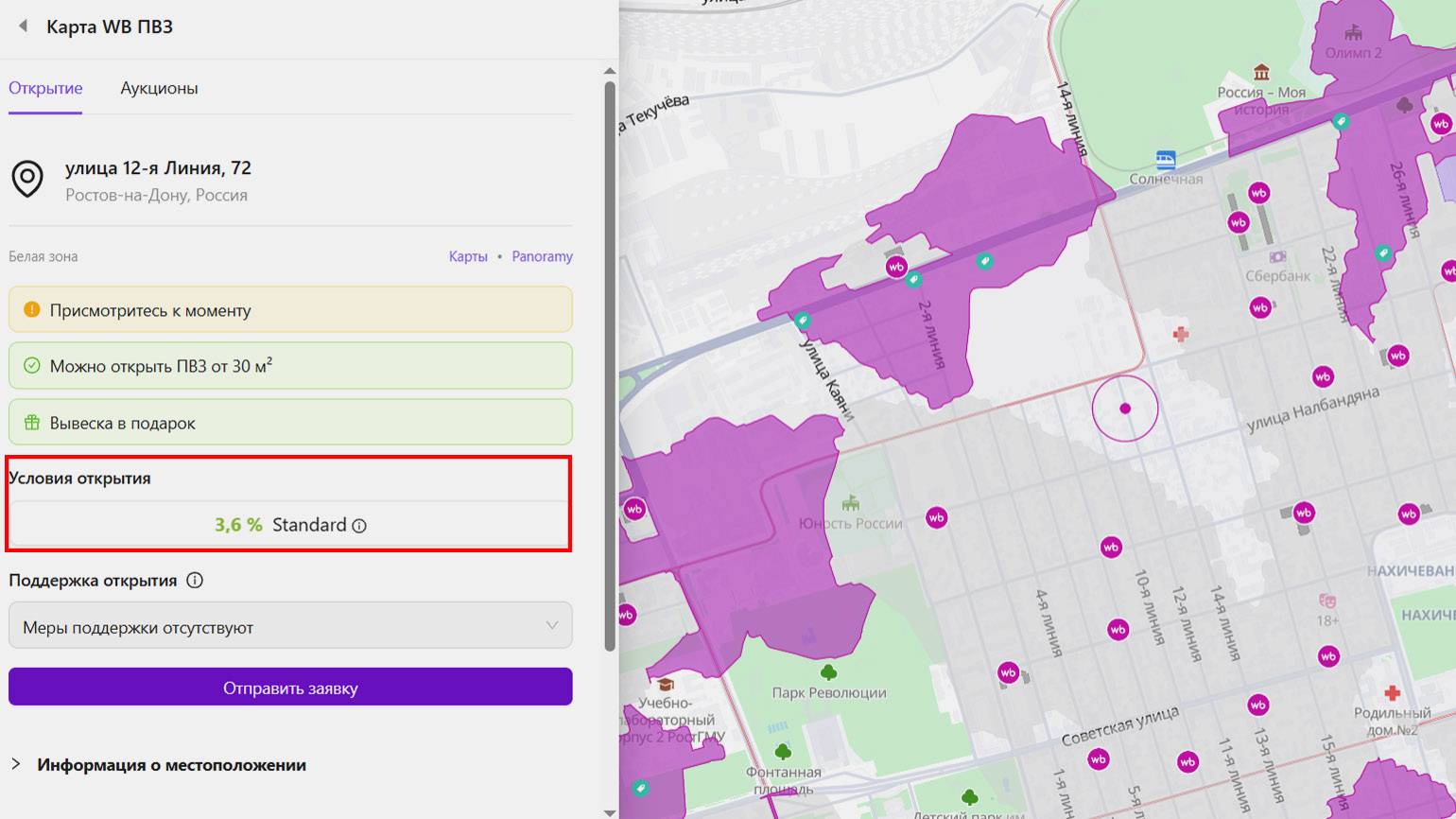Click the Учебно-лабораторный корпус graduation cap icon
This screenshot has height=819, width=1456.
666,684
